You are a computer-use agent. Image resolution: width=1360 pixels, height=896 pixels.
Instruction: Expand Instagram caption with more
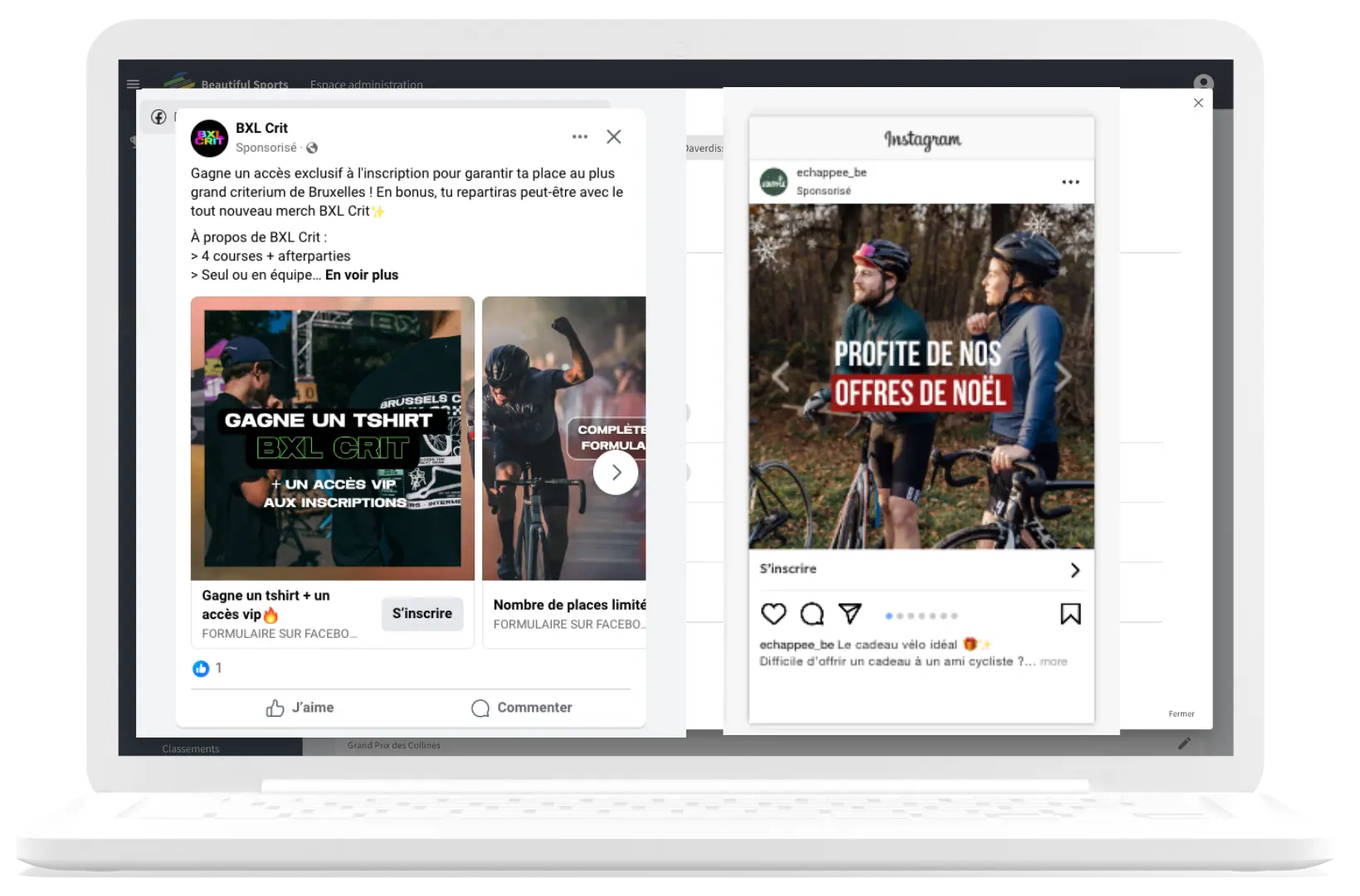(1054, 661)
